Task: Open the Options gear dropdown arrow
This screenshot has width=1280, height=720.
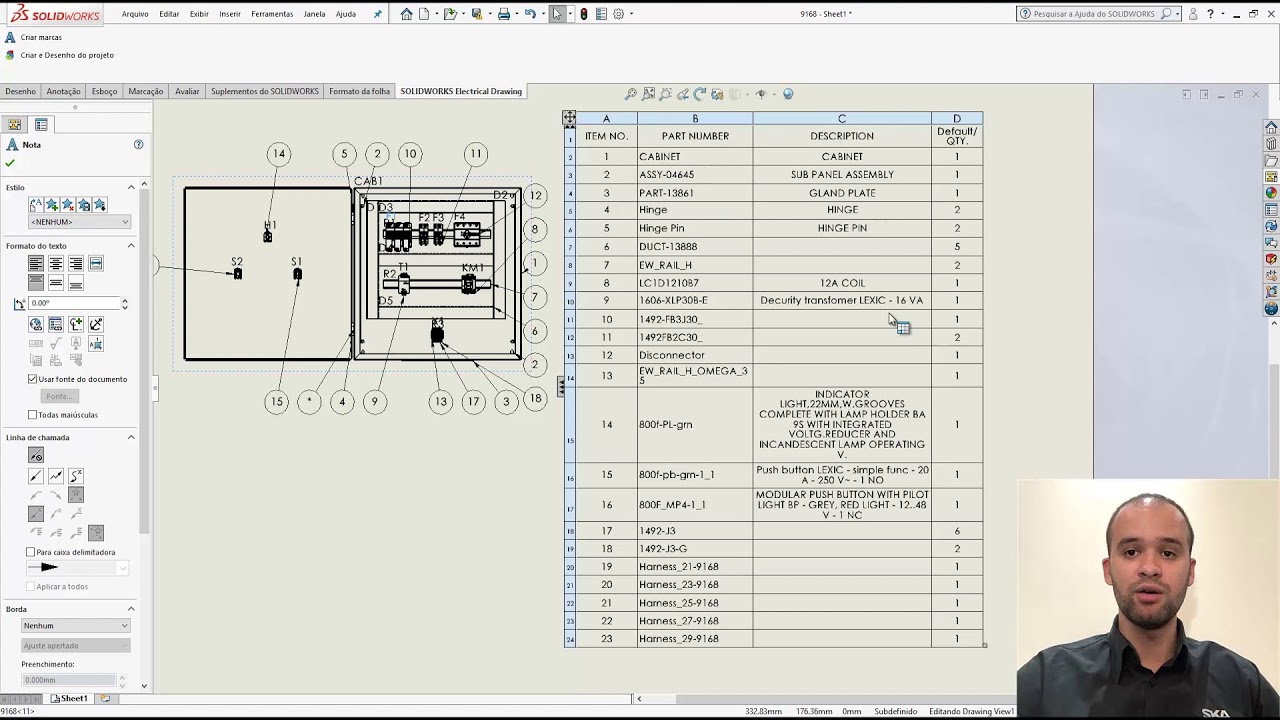Action: tap(631, 14)
